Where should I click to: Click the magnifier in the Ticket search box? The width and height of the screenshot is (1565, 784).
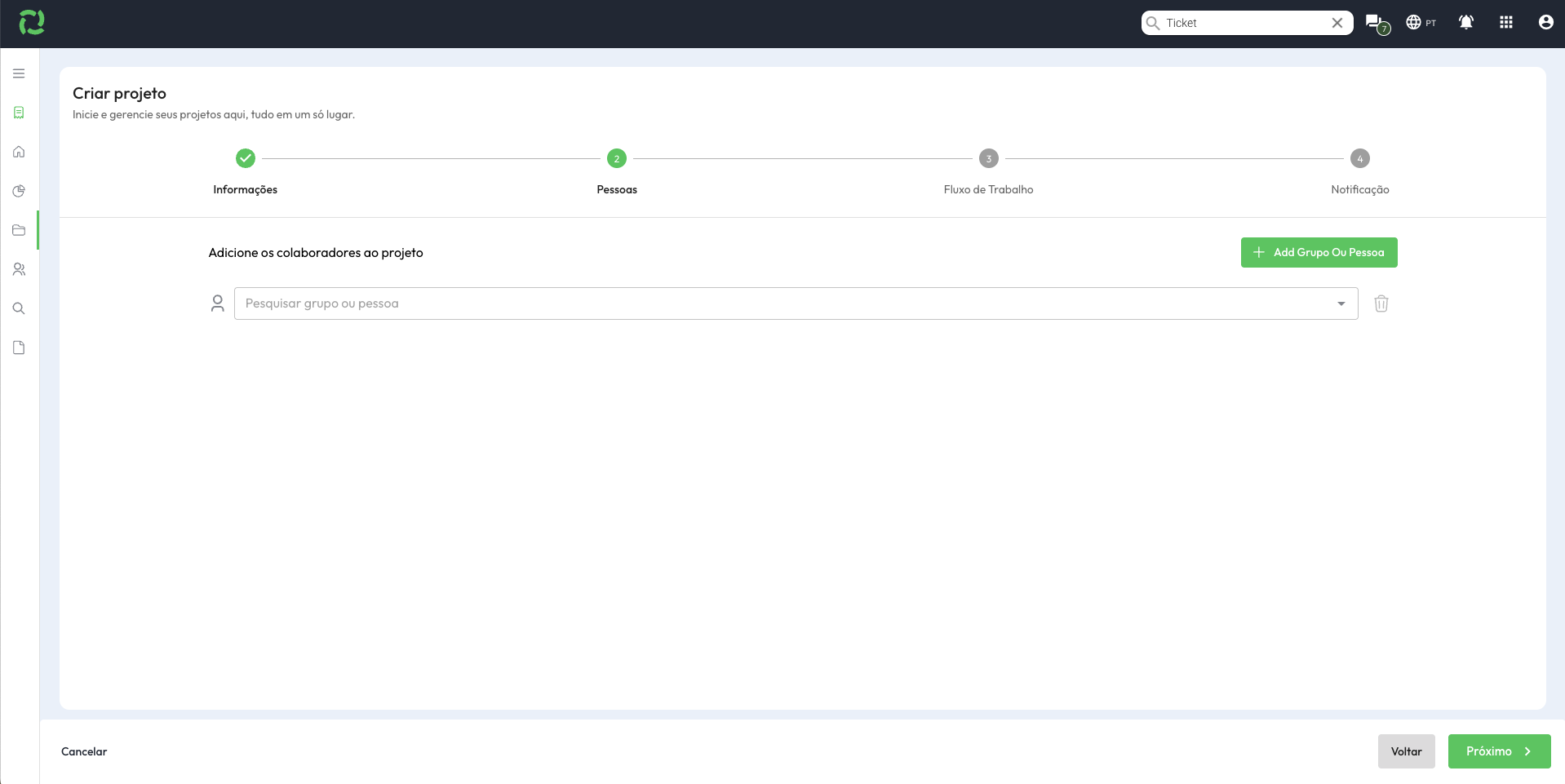[x=1153, y=23]
